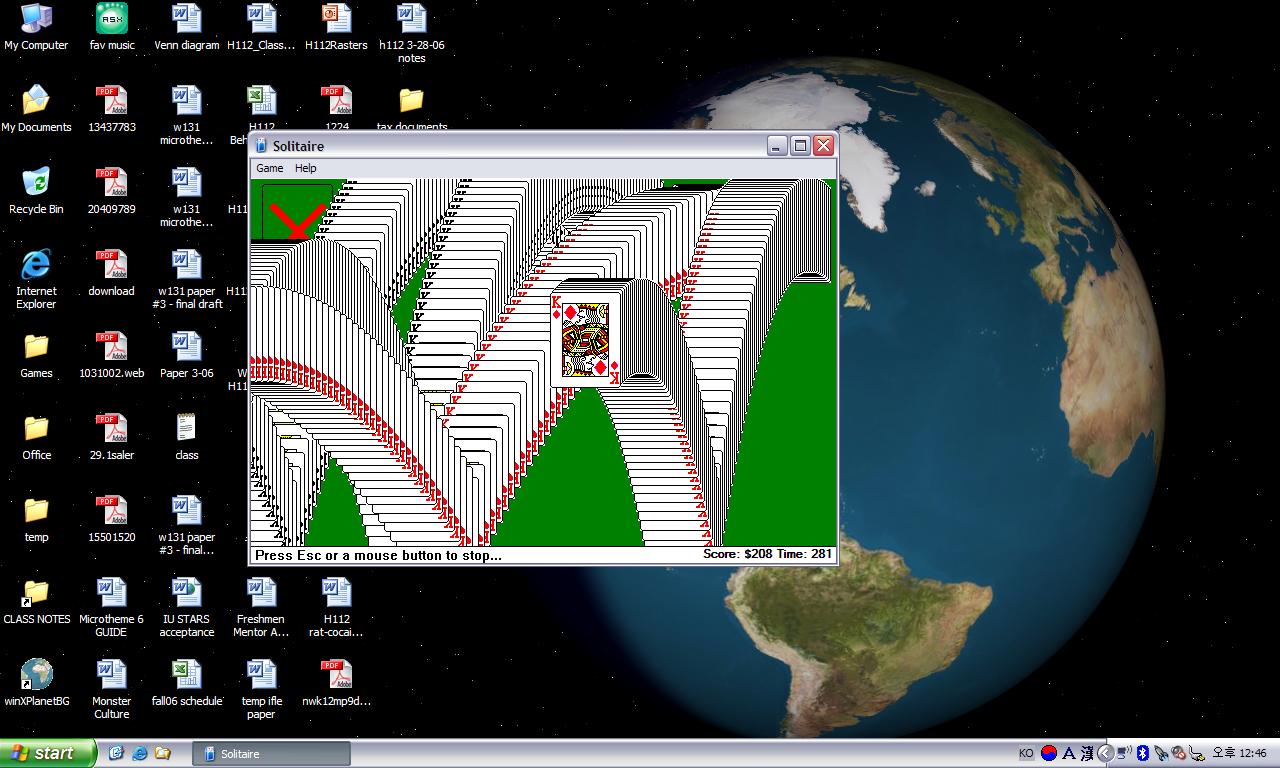
Task: Select the H112Rasters PowerPoint file
Action: coord(336,27)
